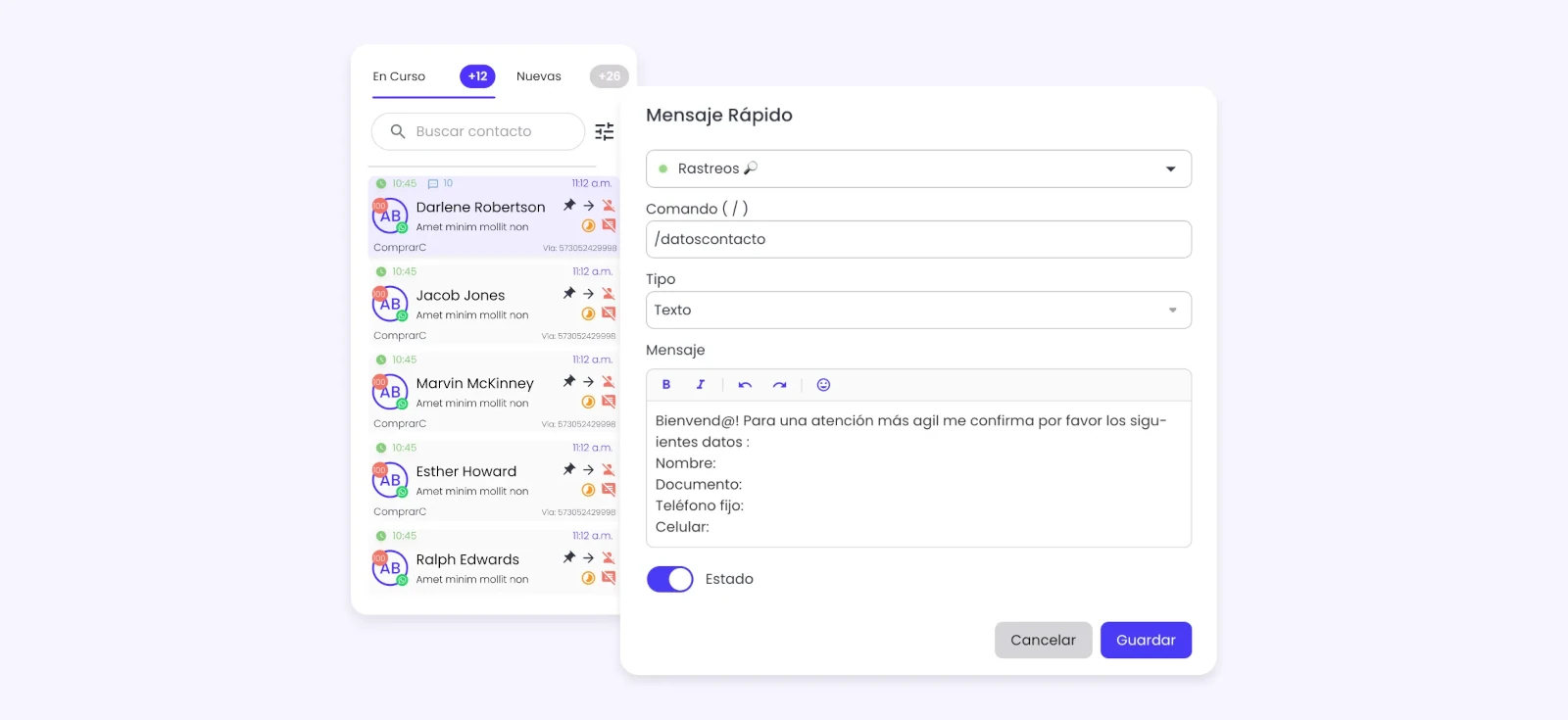
Task: Click the arrow icon on Marvin McKinney's row
Action: [589, 382]
